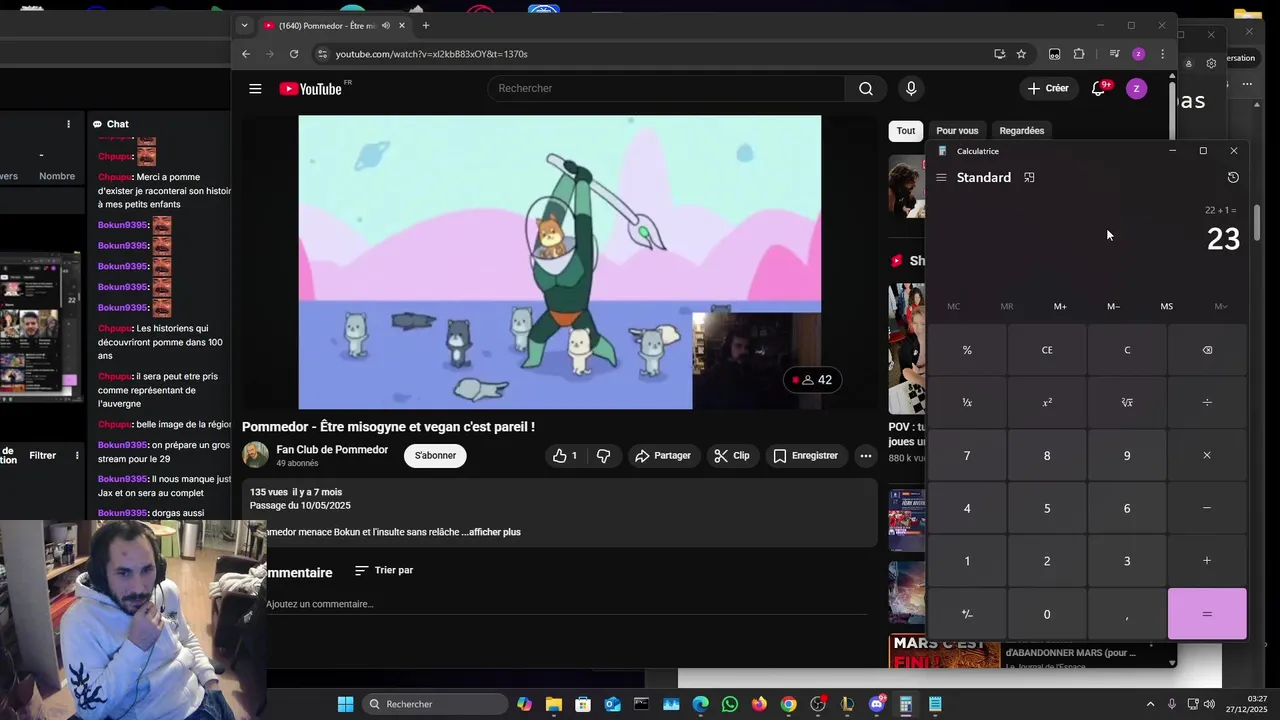Subscribe with the S'abonner button
The width and height of the screenshot is (1280, 720).
435,456
